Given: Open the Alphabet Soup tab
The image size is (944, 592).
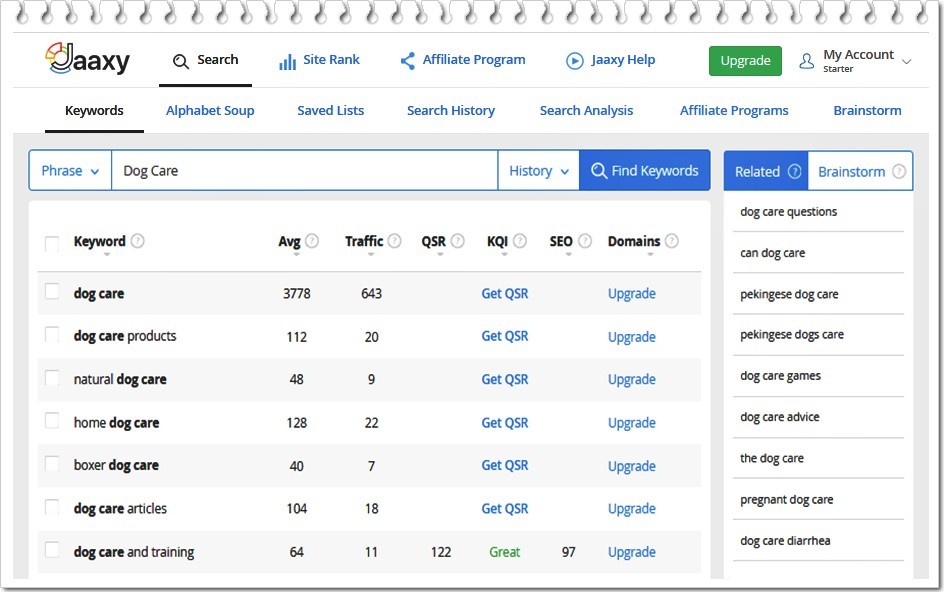Looking at the screenshot, I should (x=210, y=111).
